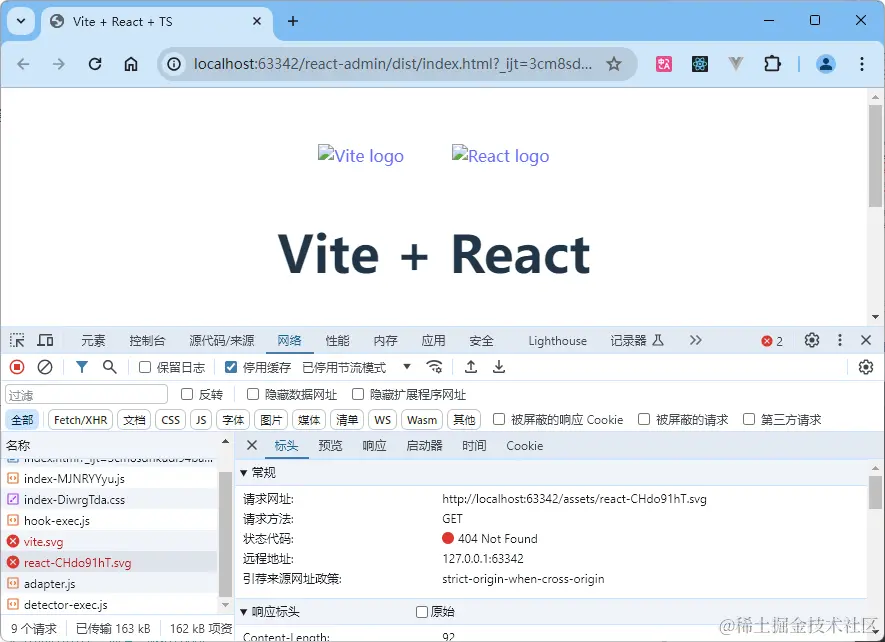Image resolution: width=885 pixels, height=642 pixels.
Task: Open the Chrome three-dot menu
Action: click(862, 64)
